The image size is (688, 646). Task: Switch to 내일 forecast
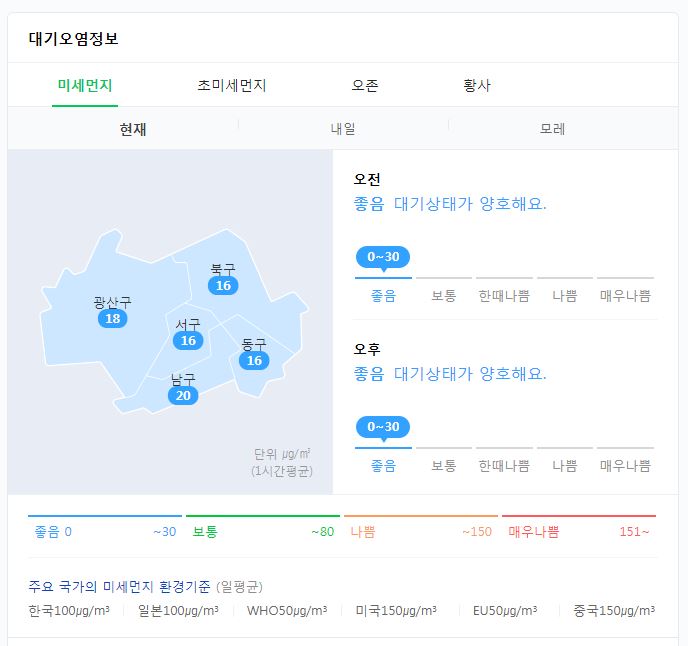pyautogui.click(x=343, y=129)
